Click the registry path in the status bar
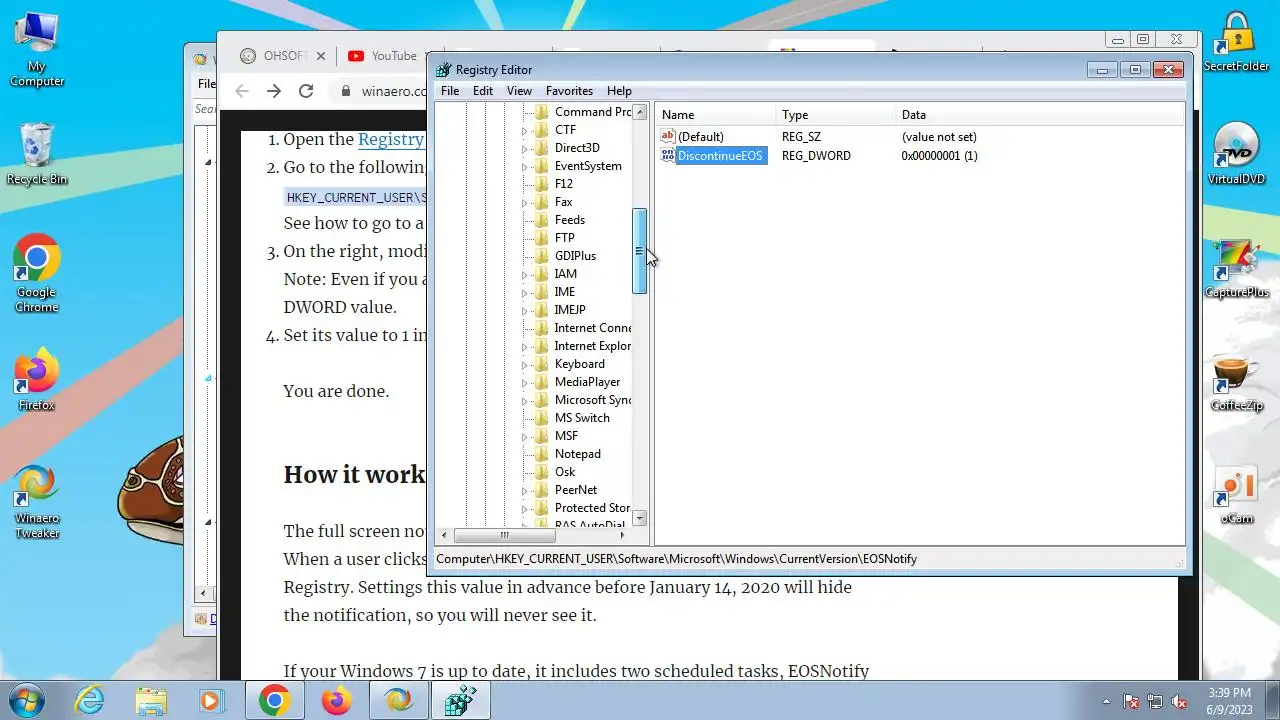This screenshot has width=1280, height=720. tap(676, 559)
